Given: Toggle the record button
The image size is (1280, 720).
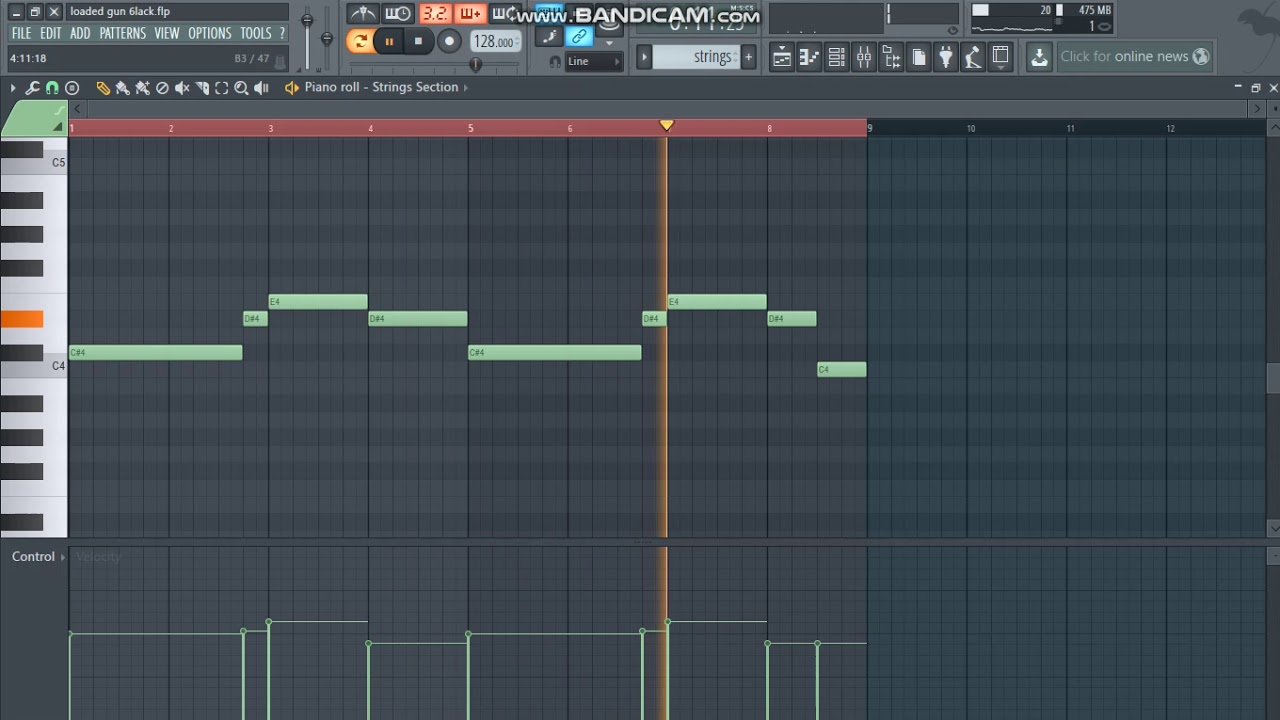Looking at the screenshot, I should click(x=449, y=41).
